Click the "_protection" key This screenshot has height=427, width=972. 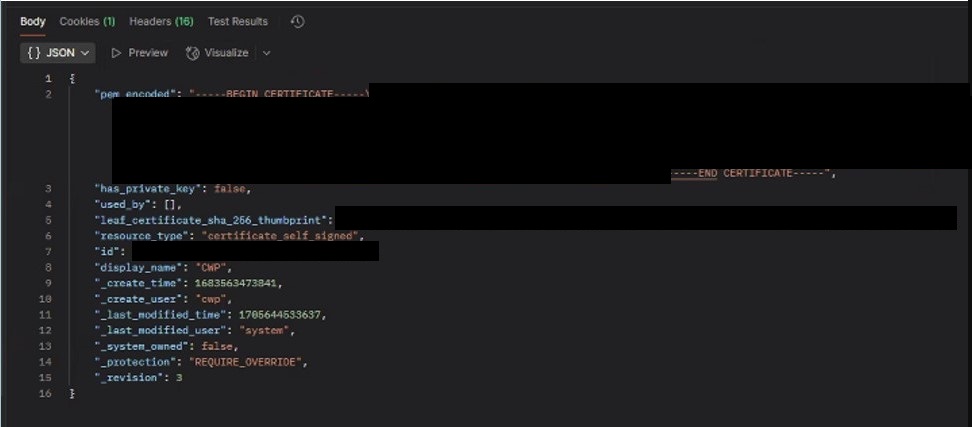point(136,362)
